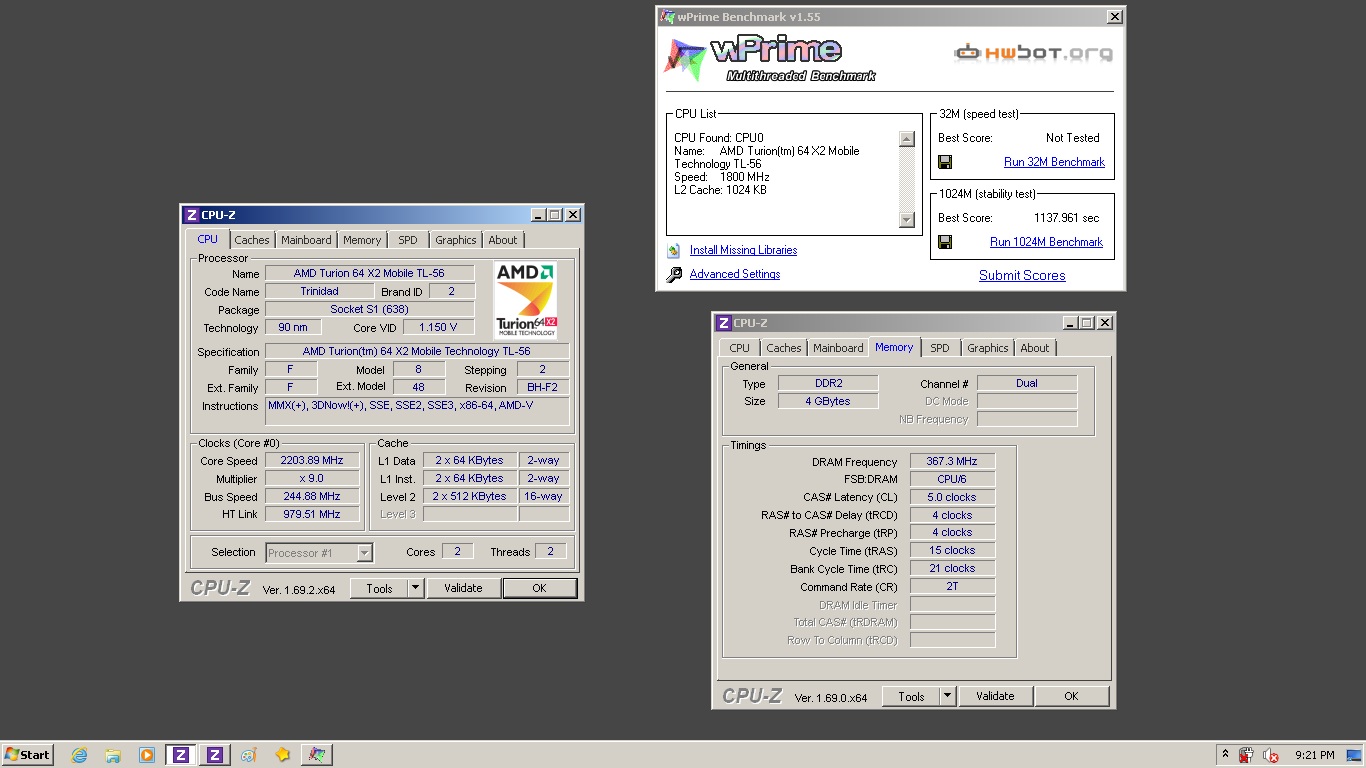The height and width of the screenshot is (768, 1366).
Task: Open the Processor #1 selection combo box
Action: pos(320,552)
